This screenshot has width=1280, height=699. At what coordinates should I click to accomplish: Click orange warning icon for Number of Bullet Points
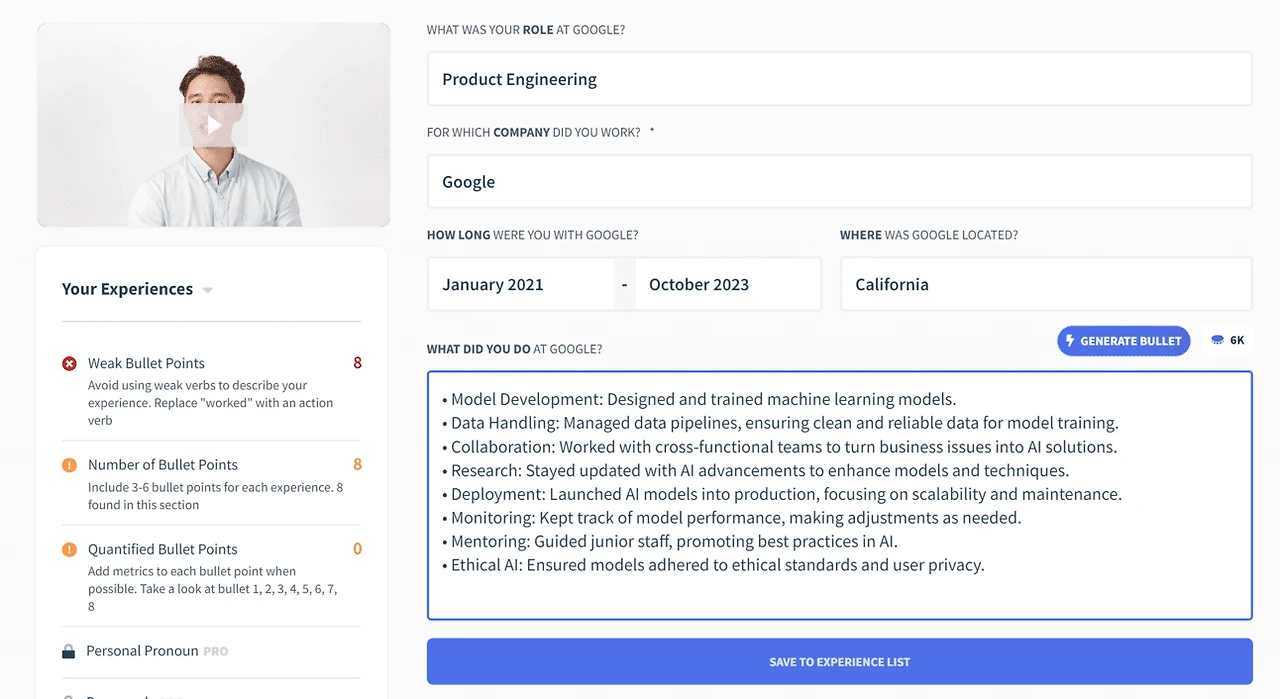coord(69,465)
